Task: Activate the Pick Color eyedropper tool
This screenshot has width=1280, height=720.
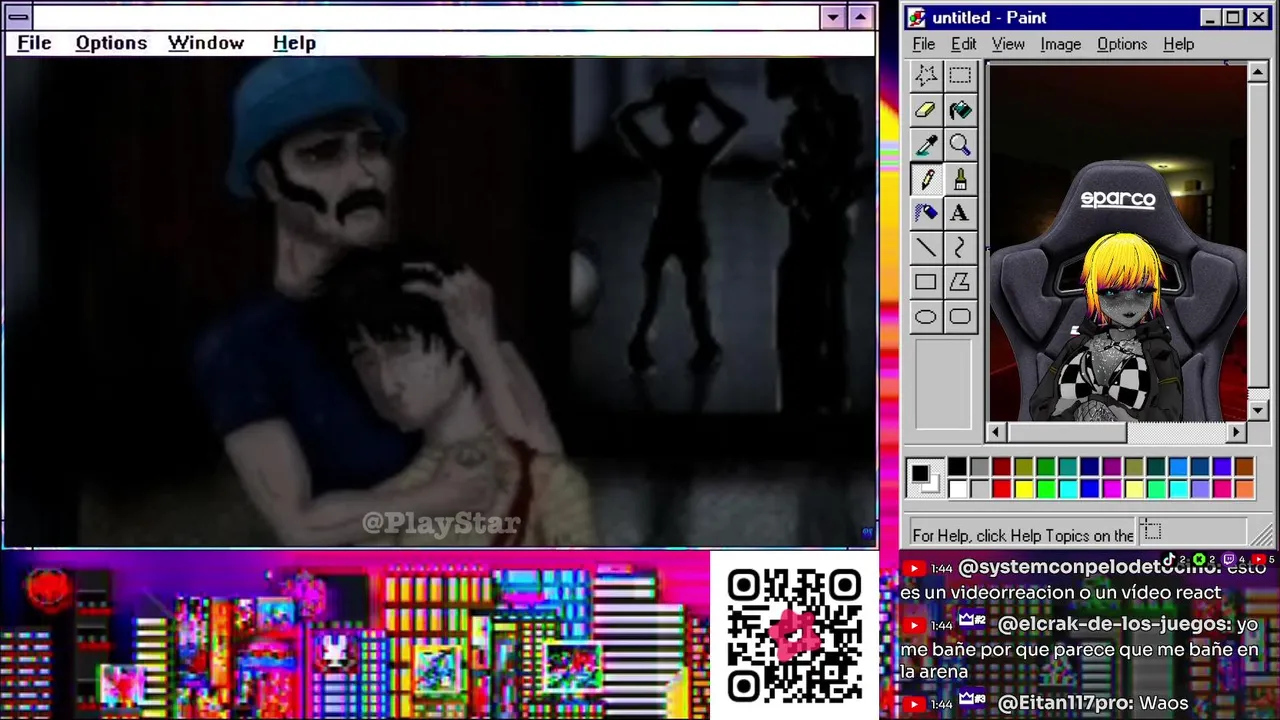Action: (x=926, y=145)
